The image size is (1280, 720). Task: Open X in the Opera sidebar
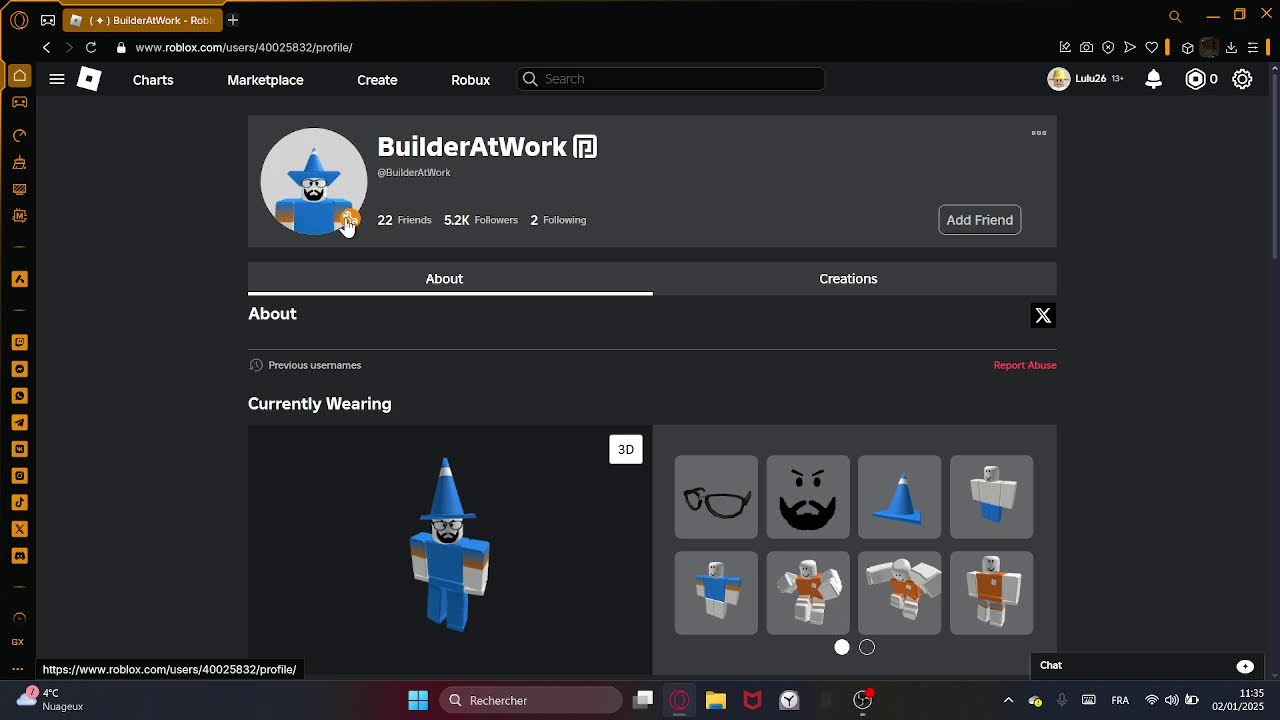click(x=19, y=529)
